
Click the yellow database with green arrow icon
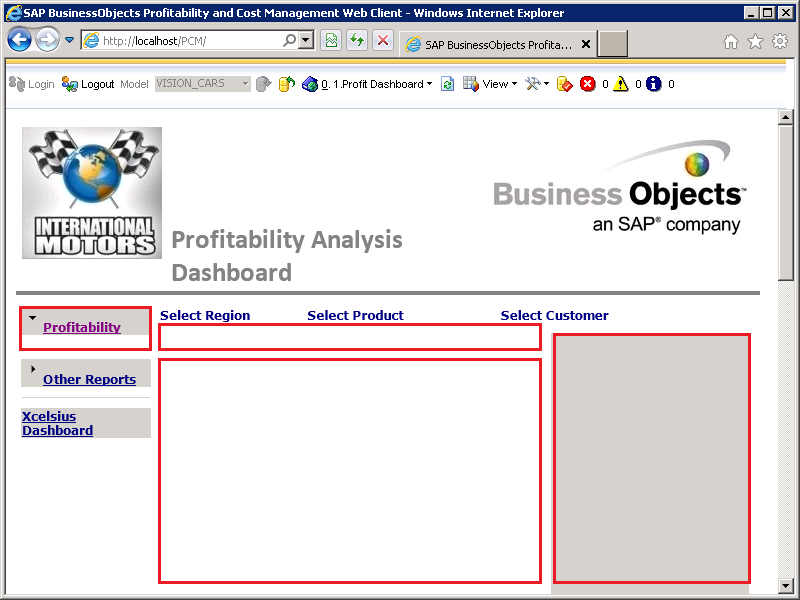(287, 84)
